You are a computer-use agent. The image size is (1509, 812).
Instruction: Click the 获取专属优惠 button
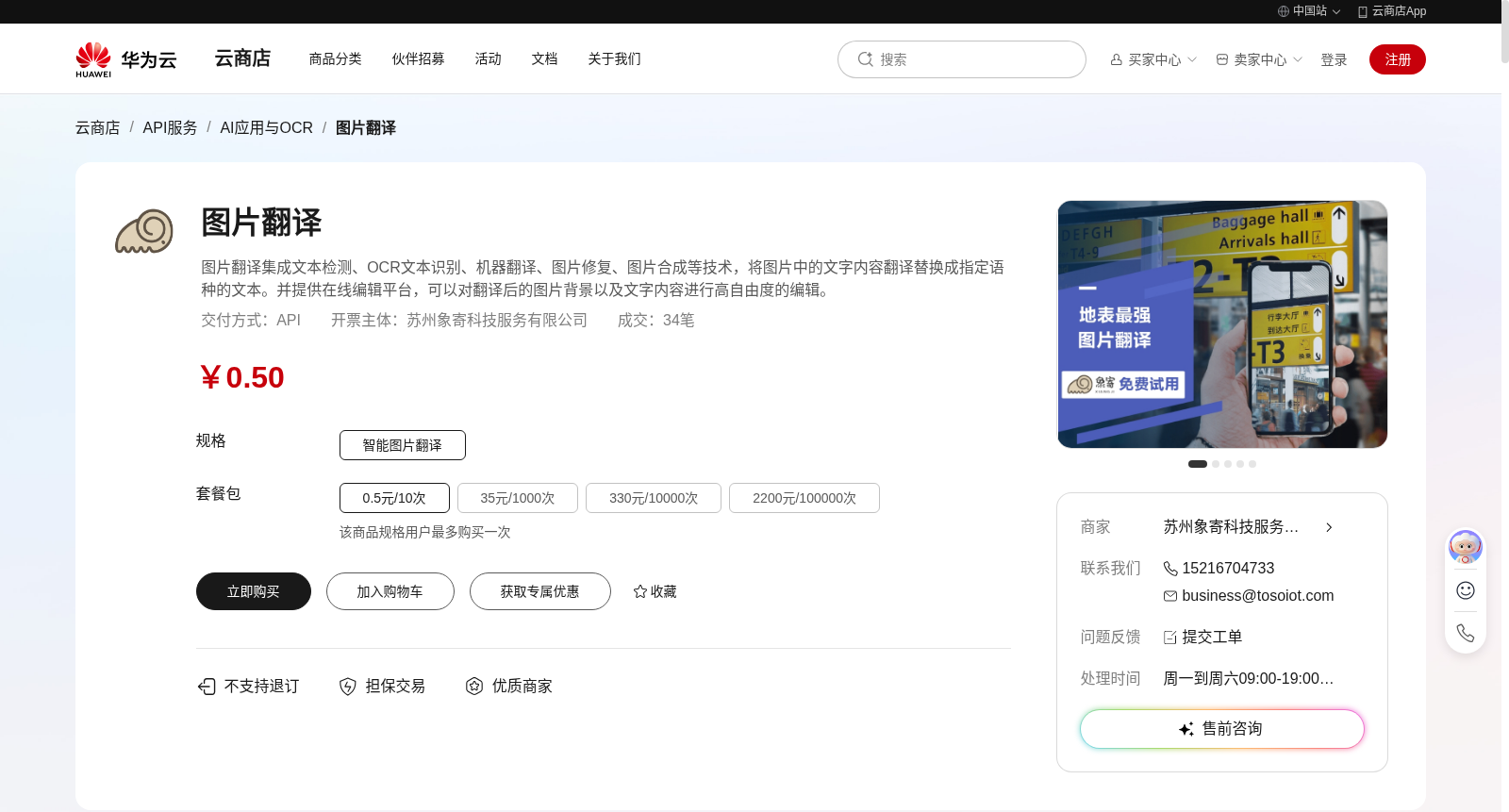coord(540,591)
